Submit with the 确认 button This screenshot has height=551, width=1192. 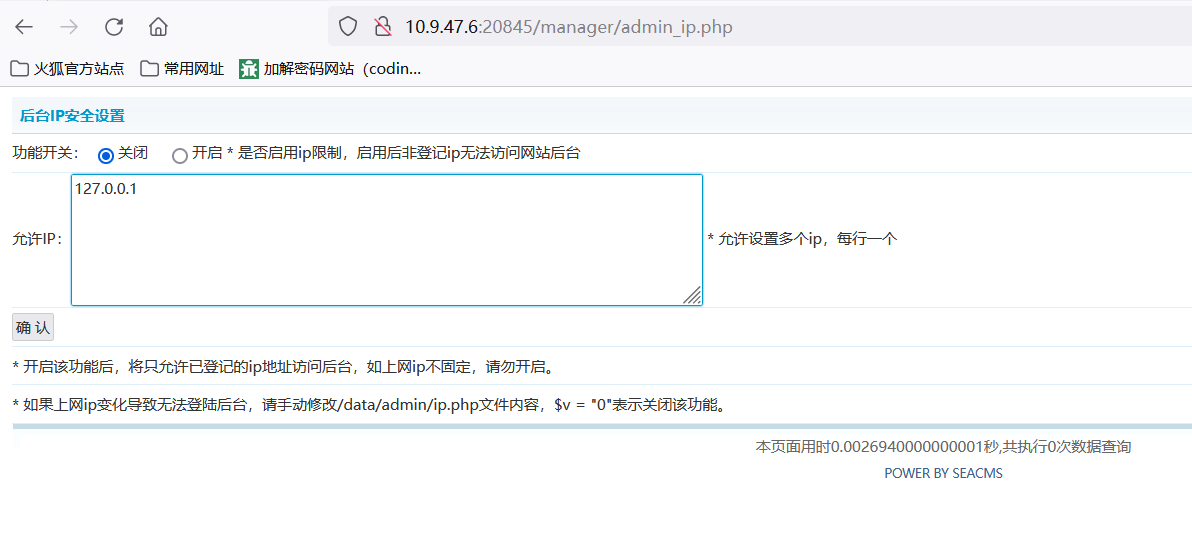(33, 328)
